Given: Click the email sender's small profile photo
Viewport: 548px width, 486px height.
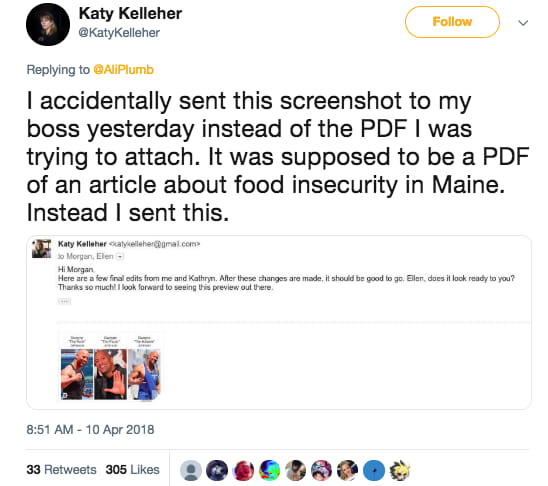Looking at the screenshot, I should (x=42, y=249).
